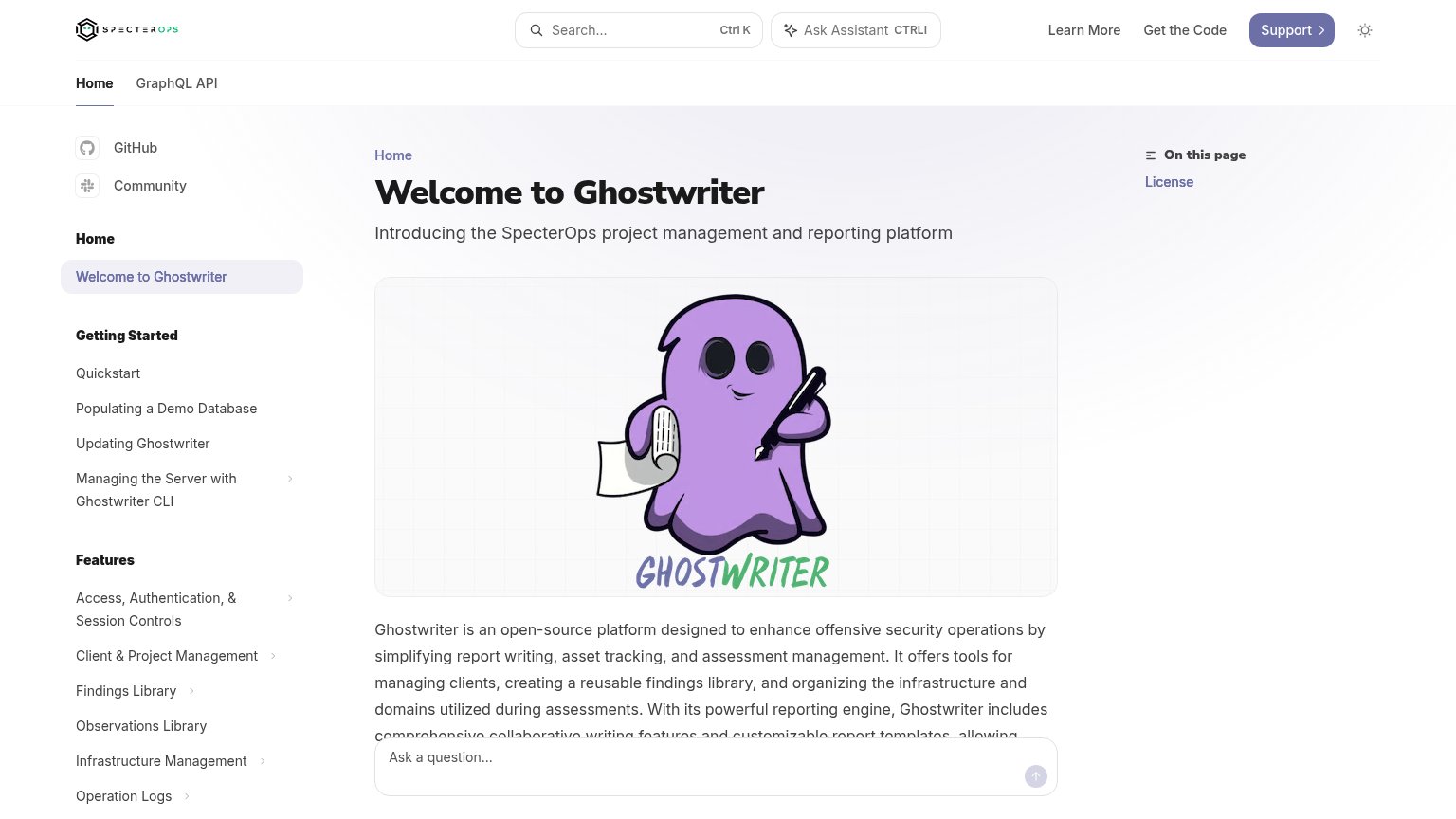
Task: Toggle the light/dark theme sun icon
Action: [1365, 30]
